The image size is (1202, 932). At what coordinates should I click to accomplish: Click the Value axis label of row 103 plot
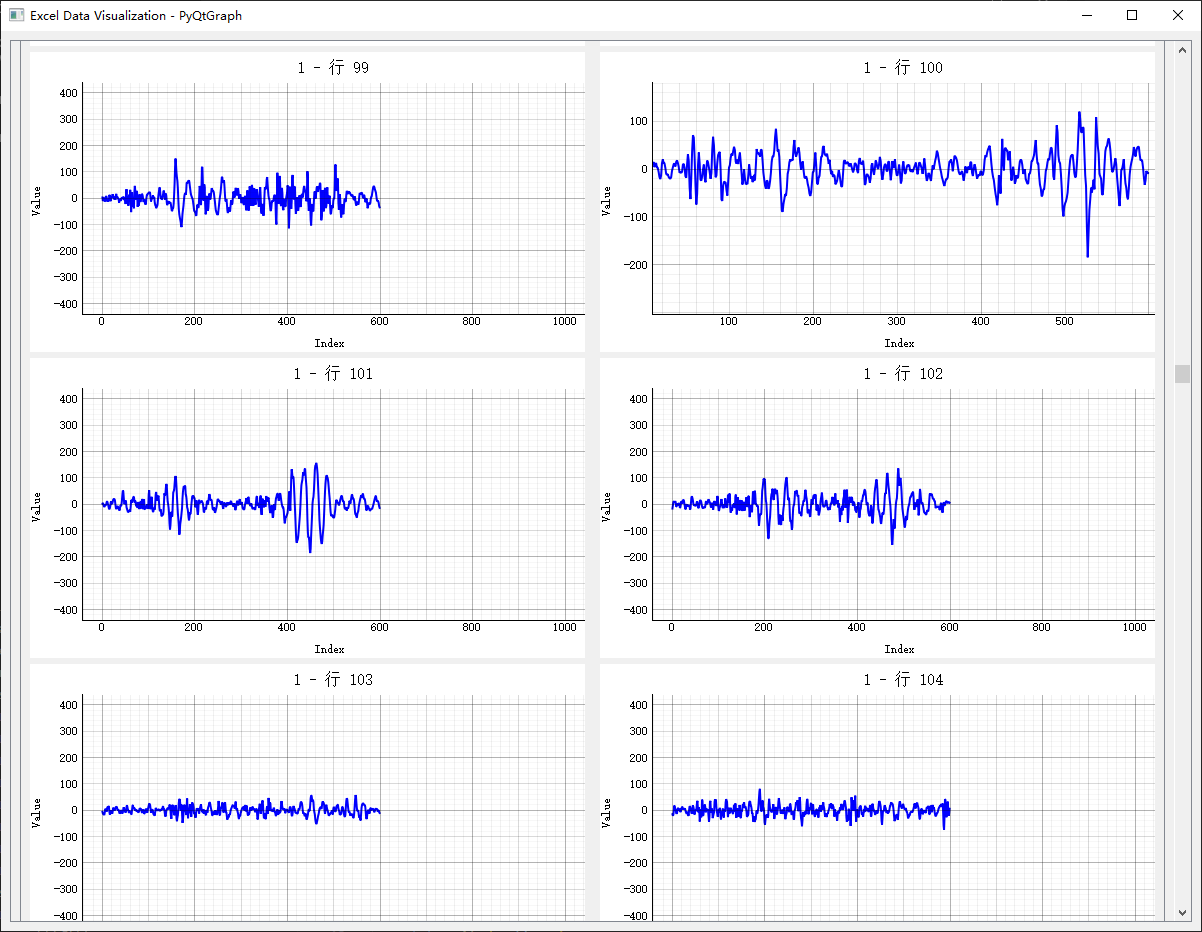coord(37,812)
